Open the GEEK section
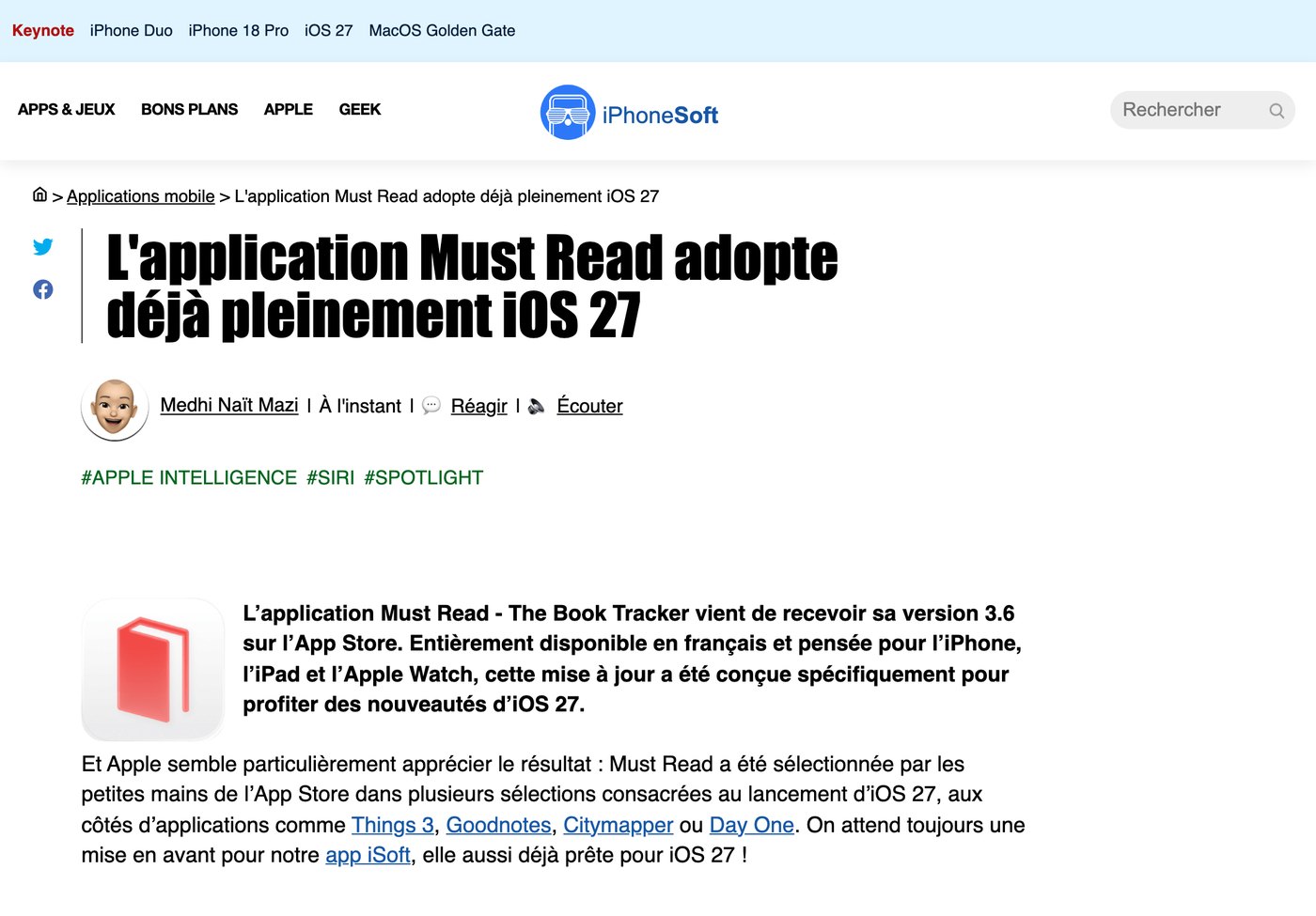This screenshot has width=1316, height=916. (x=360, y=110)
